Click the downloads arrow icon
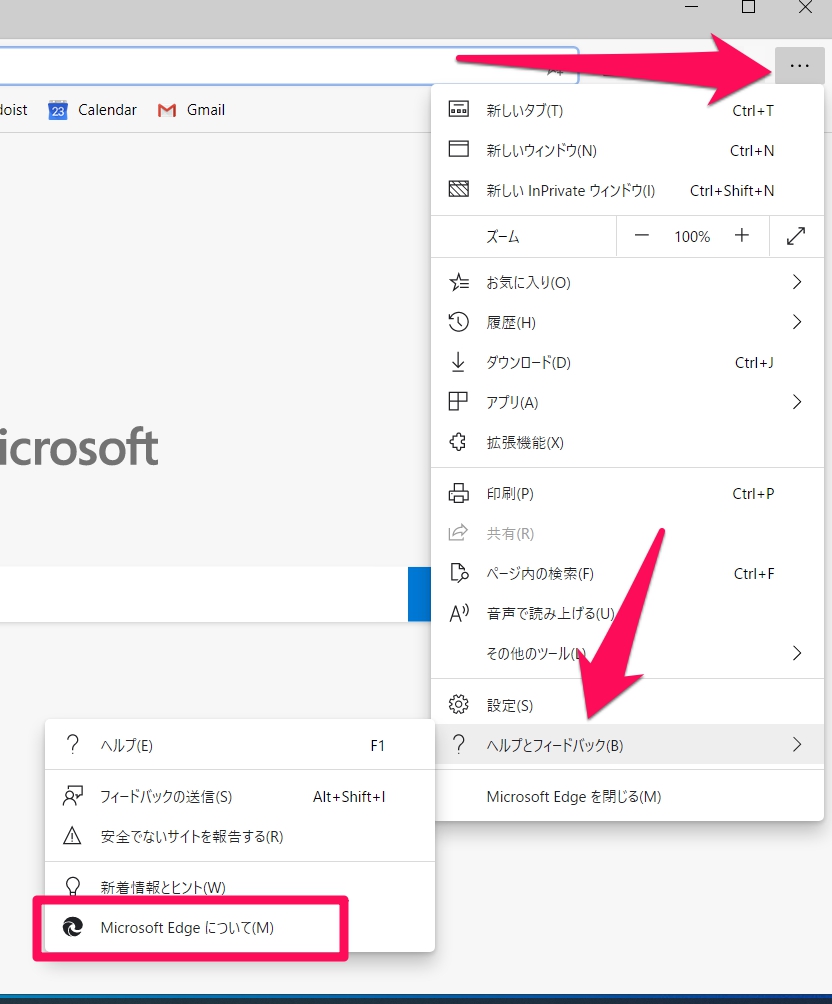This screenshot has width=832, height=1004. (x=459, y=362)
